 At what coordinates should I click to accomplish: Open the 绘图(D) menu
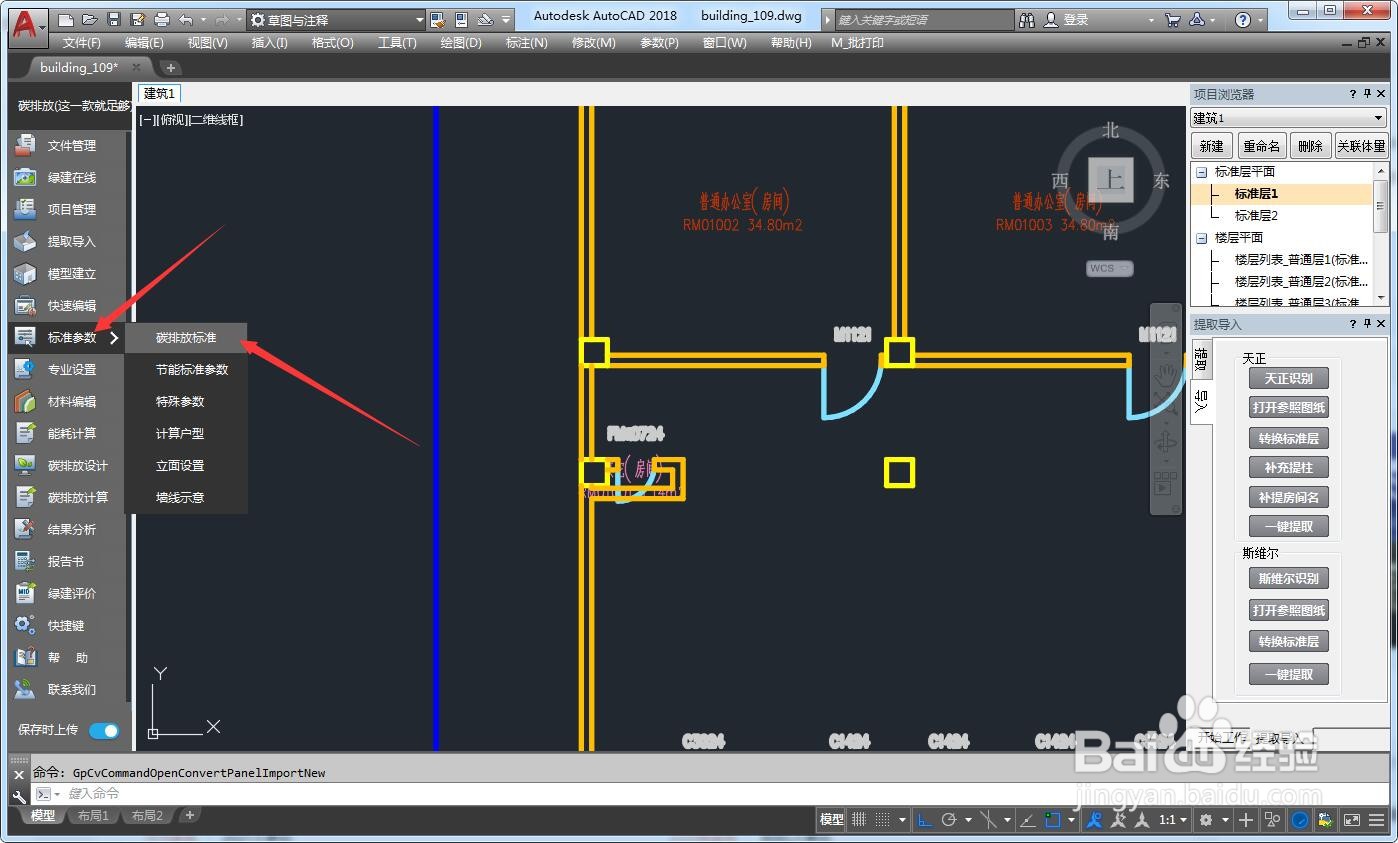point(461,42)
